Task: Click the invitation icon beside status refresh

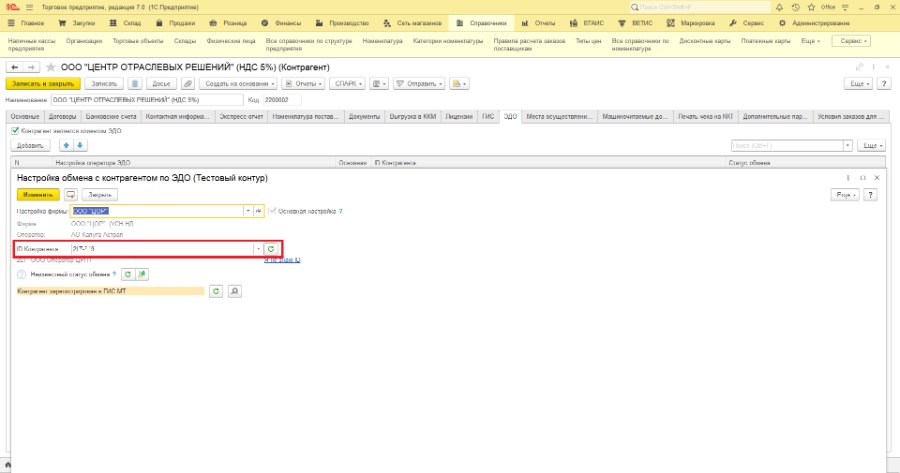Action: (142, 274)
